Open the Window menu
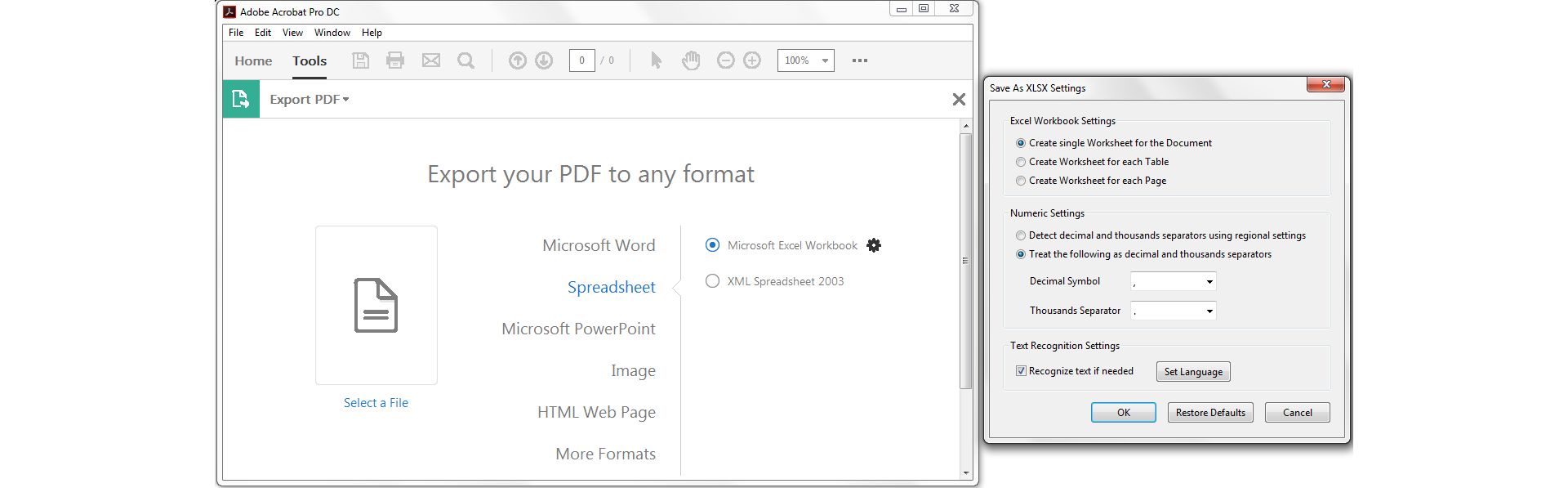1568x488 pixels. click(332, 33)
